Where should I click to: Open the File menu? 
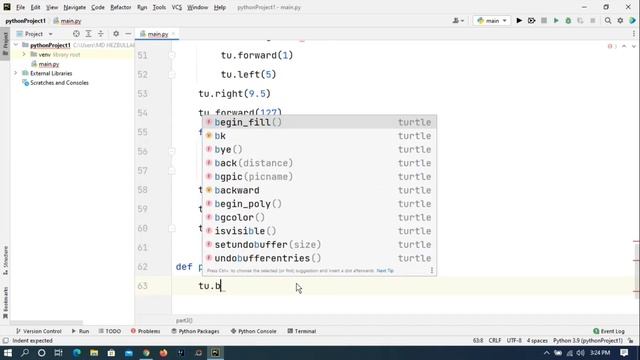click(20, 7)
